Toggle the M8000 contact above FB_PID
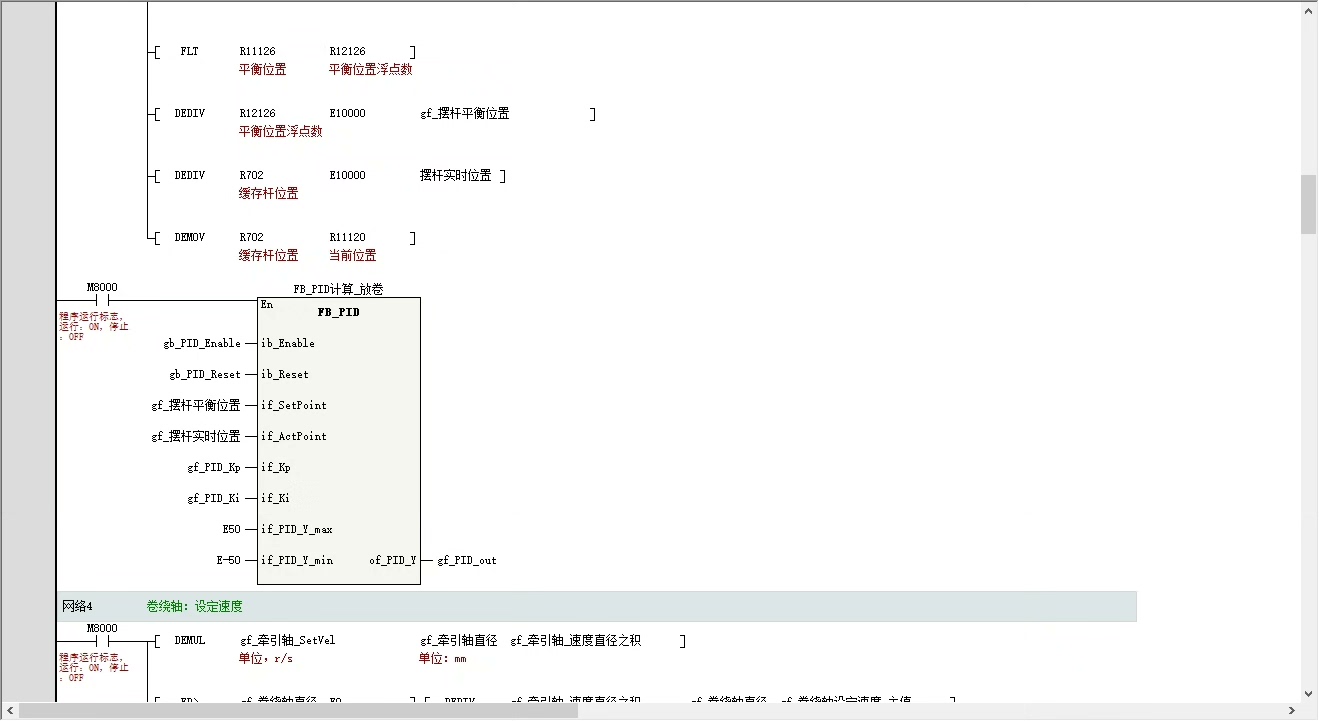 tap(101, 298)
